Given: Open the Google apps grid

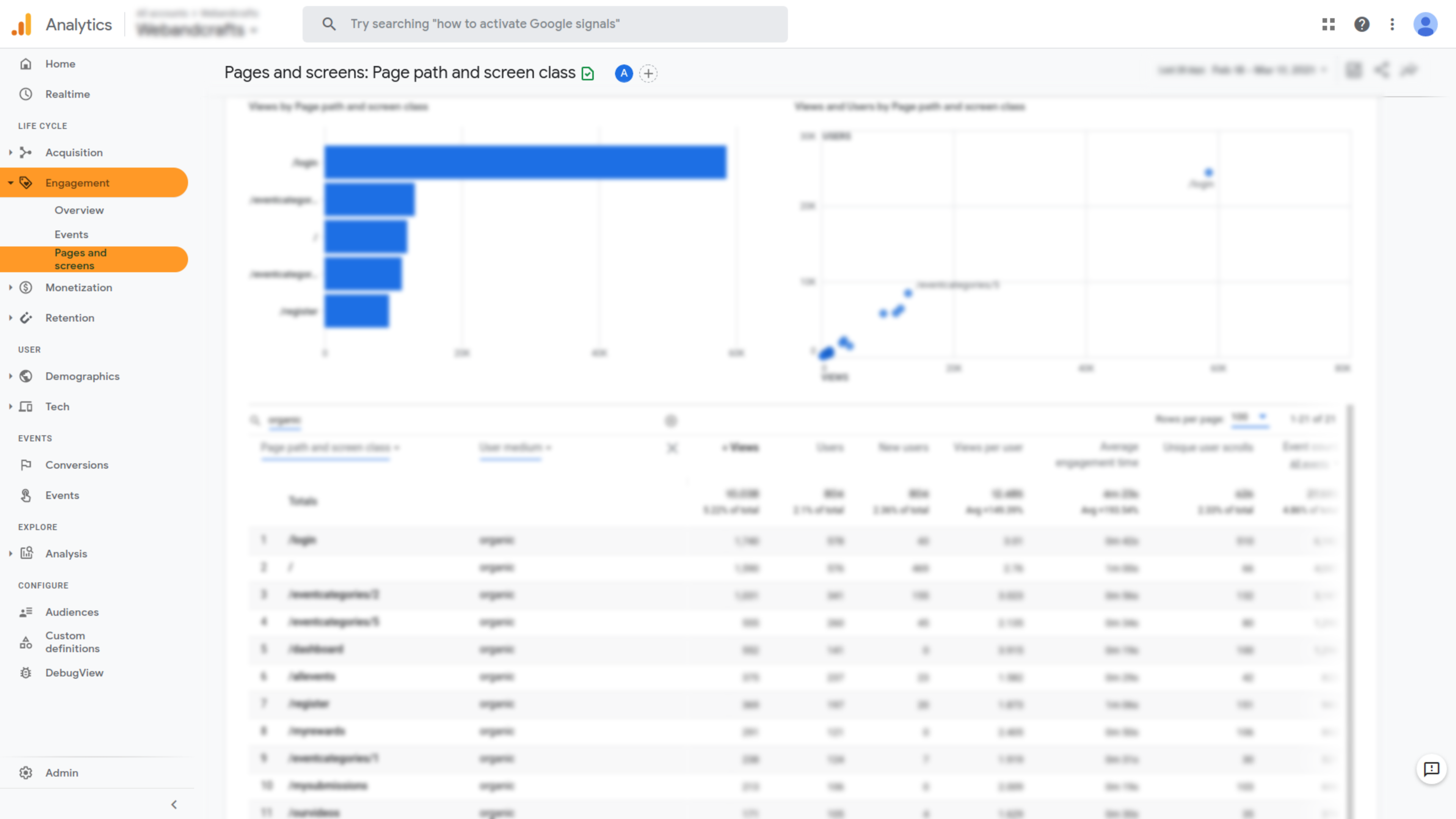Looking at the screenshot, I should click(x=1328, y=24).
